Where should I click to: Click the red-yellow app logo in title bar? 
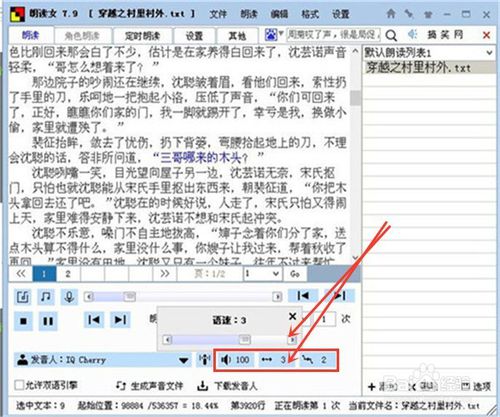[17, 14]
